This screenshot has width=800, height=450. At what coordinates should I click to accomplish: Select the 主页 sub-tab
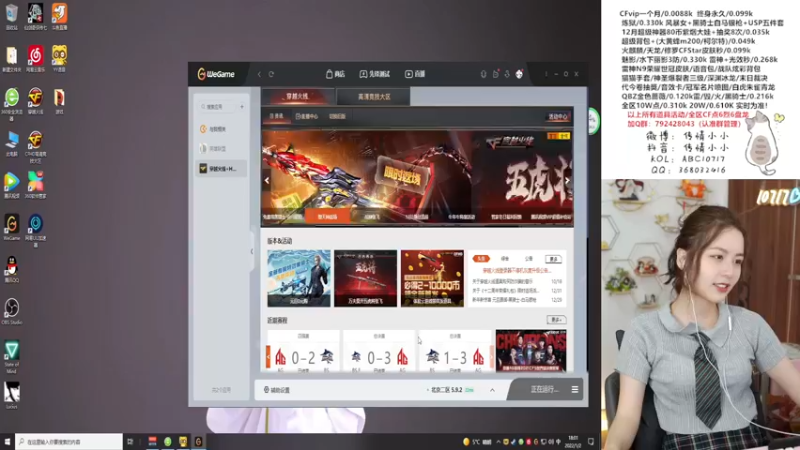click(276, 116)
